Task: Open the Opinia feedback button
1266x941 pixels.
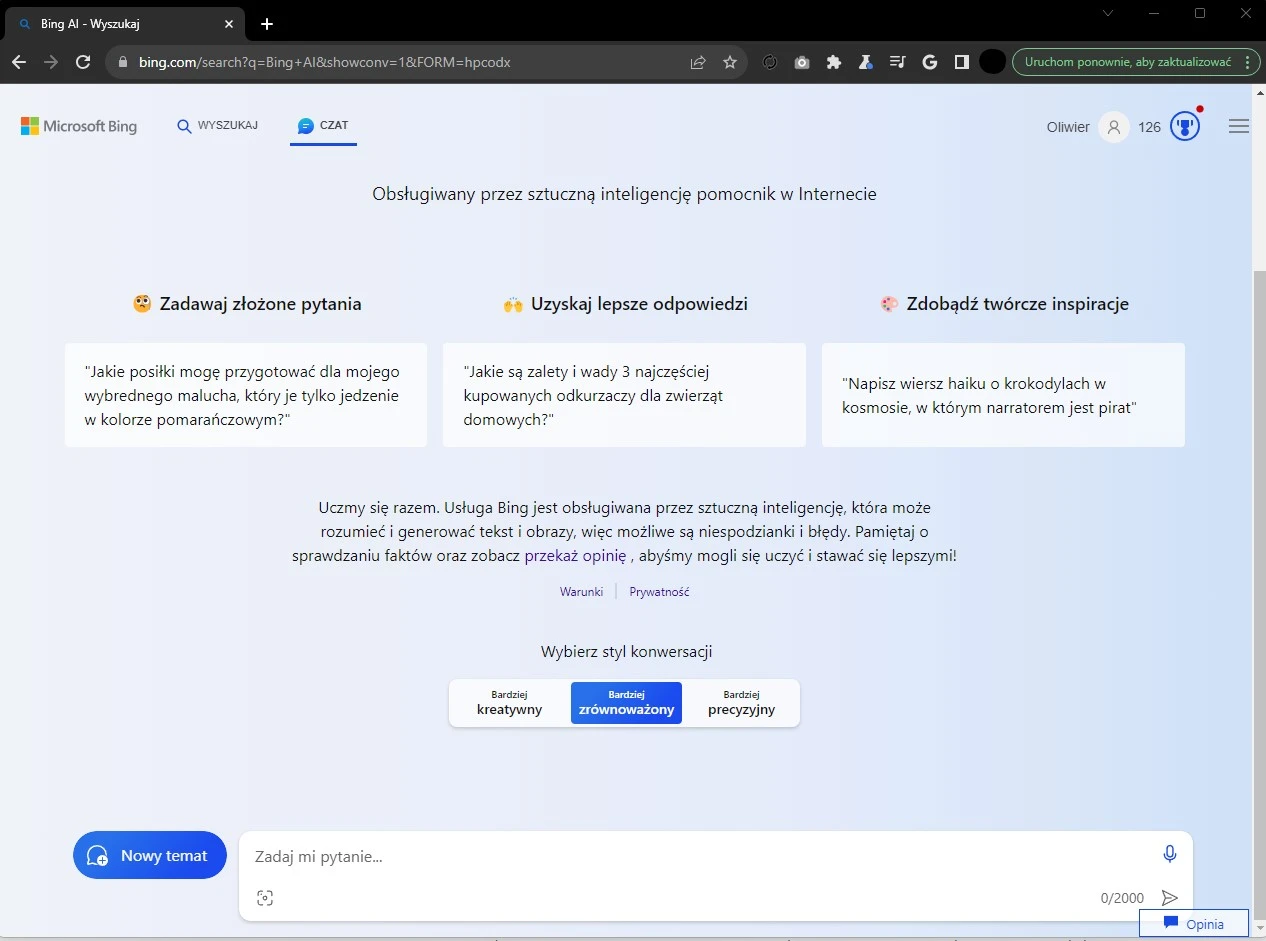Action: point(1194,923)
